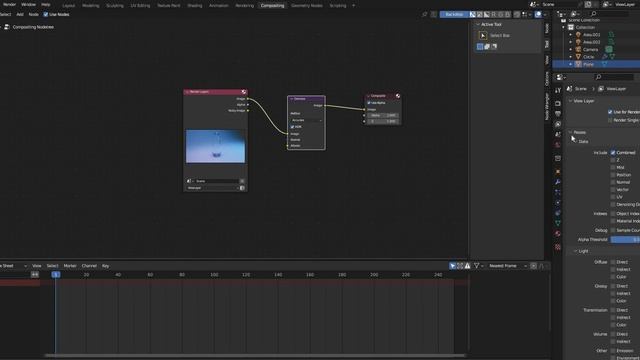Open the Texture properties tab icon
The height and width of the screenshot is (360, 640).
pos(558,247)
